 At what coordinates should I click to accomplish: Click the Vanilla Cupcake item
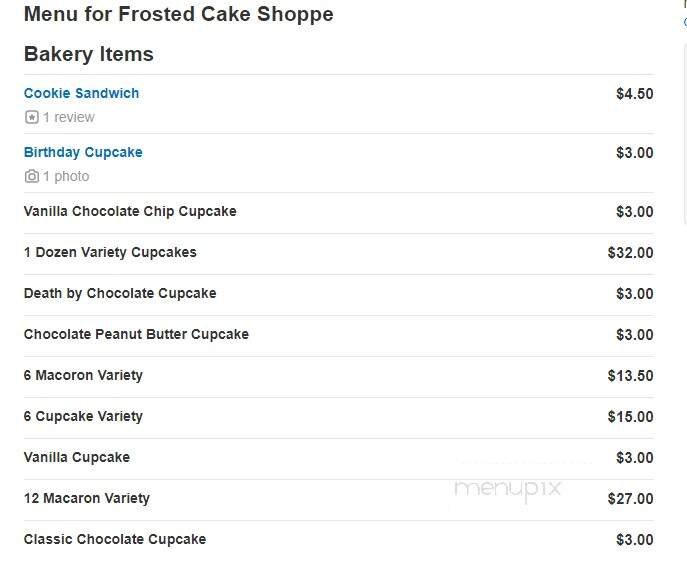coord(77,457)
